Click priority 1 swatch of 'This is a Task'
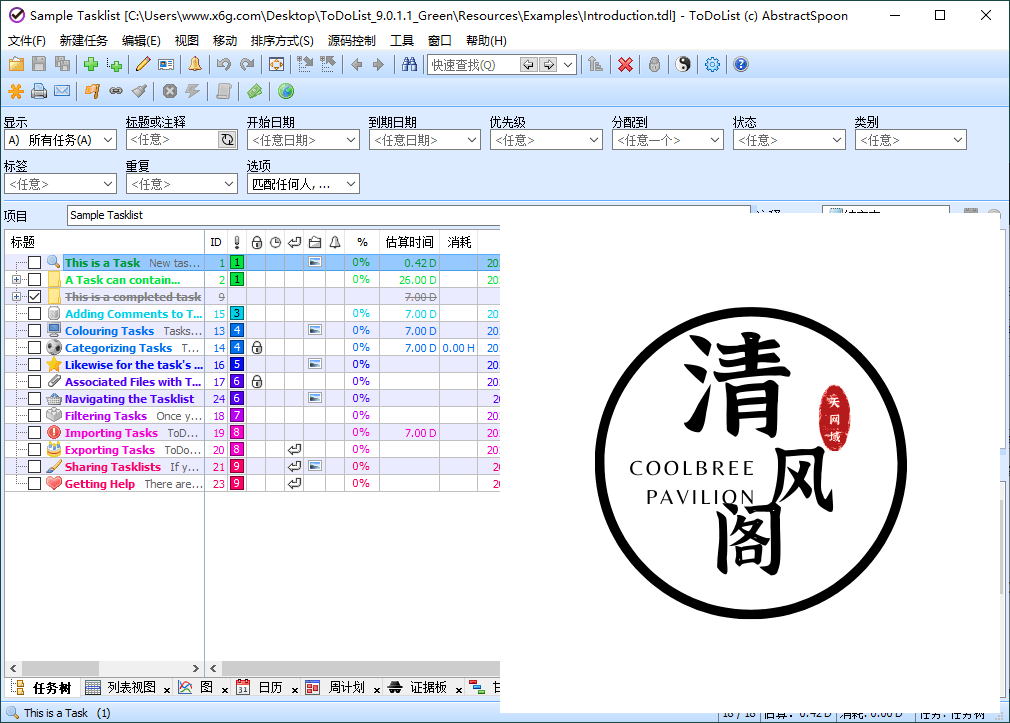1010x723 pixels. 237,263
